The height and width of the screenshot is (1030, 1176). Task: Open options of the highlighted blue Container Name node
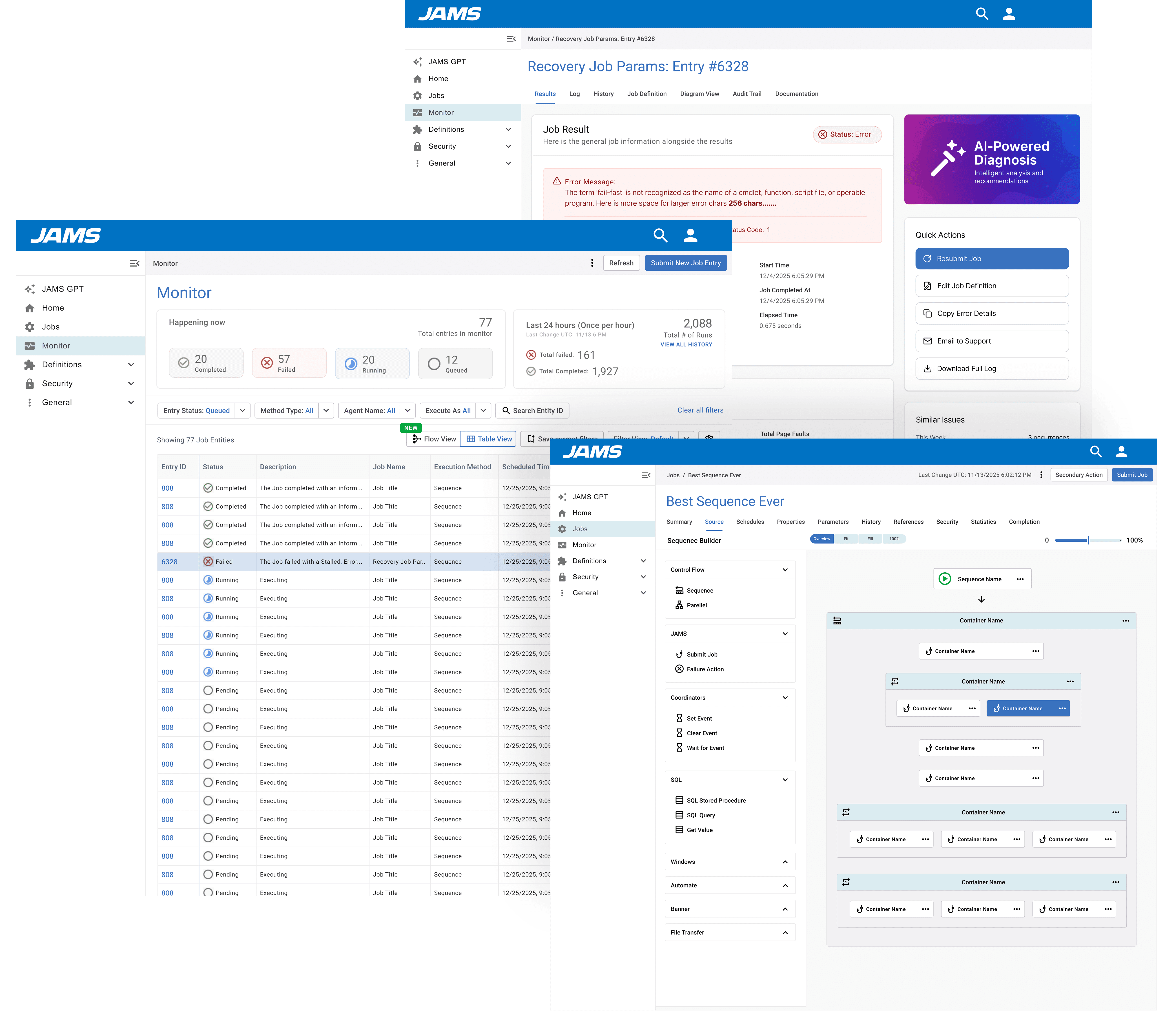tap(1062, 708)
